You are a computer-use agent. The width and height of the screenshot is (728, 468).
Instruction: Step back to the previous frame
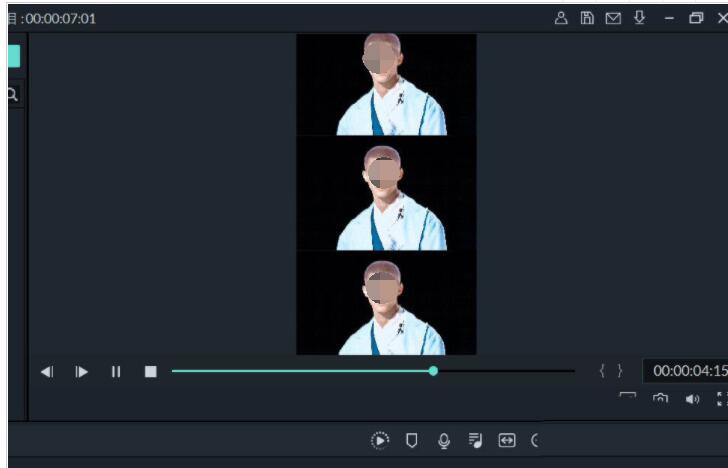pos(47,372)
